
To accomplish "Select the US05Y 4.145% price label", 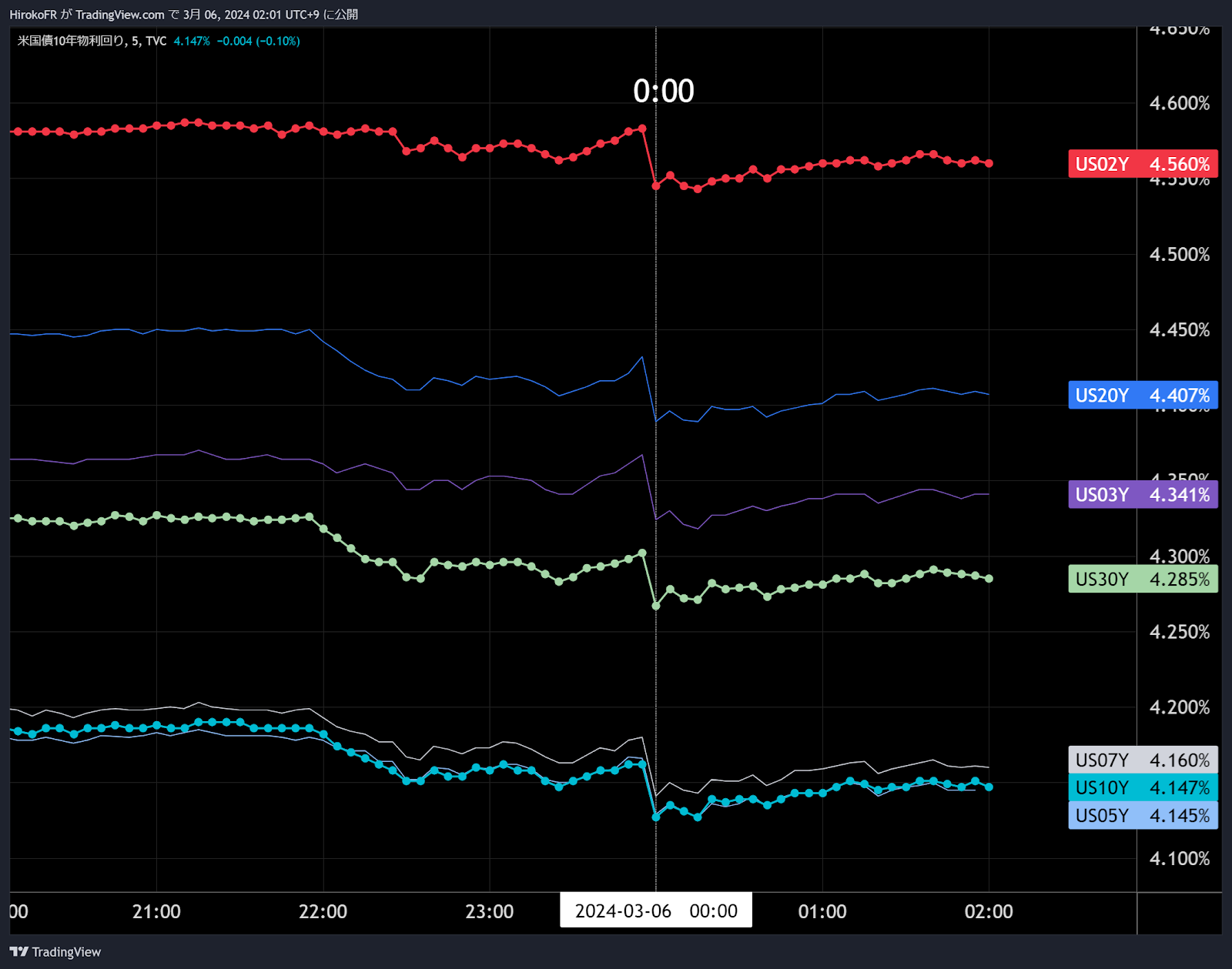I will click(x=1143, y=816).
